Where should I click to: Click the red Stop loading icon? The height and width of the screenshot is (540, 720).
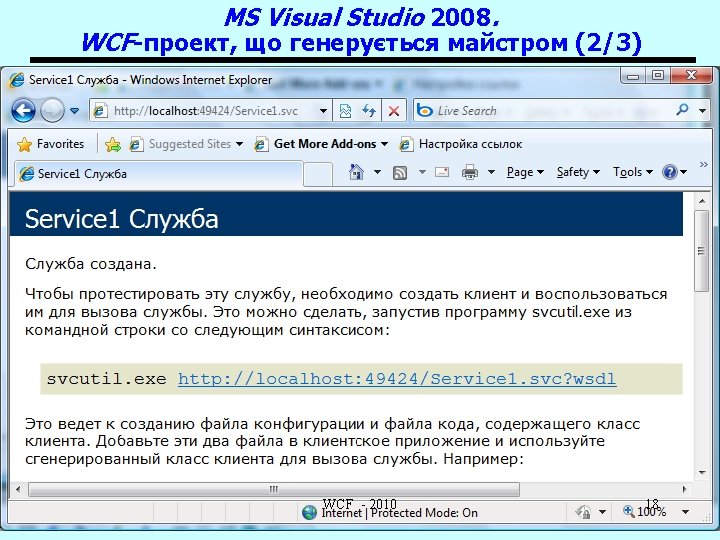[394, 111]
